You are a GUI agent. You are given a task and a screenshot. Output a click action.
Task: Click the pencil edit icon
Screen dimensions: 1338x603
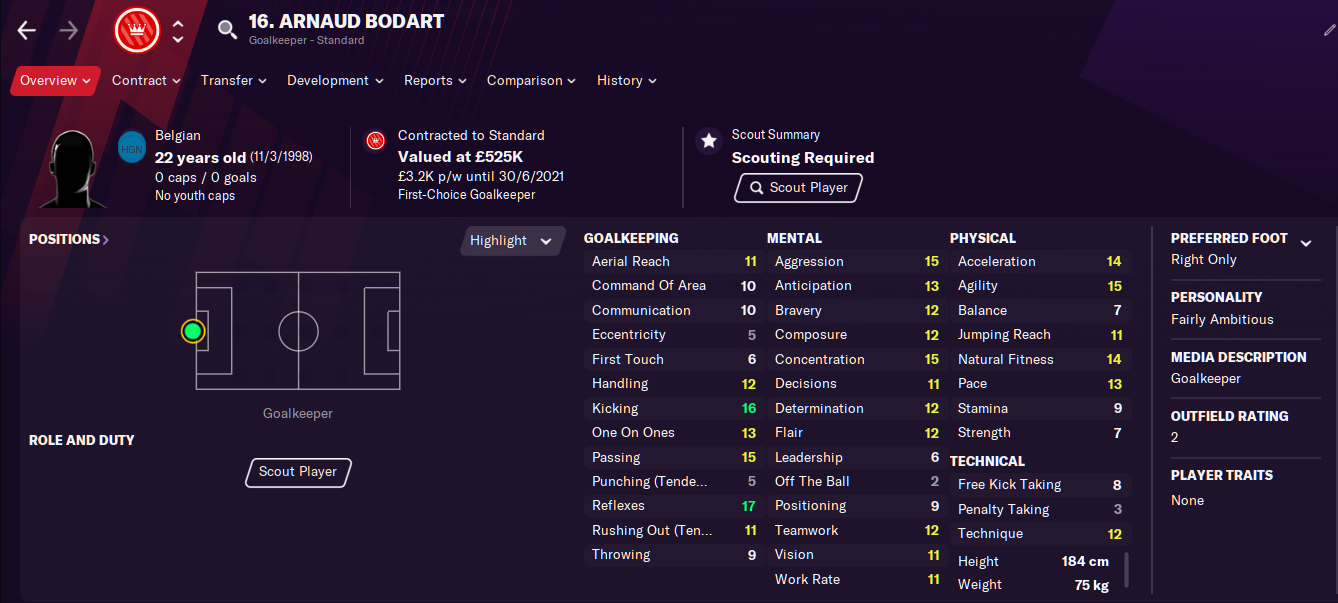(x=1329, y=30)
